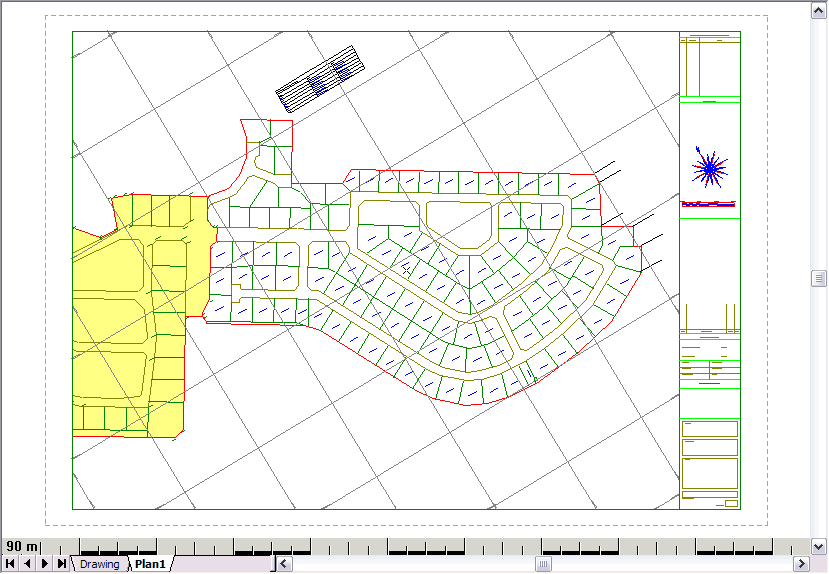Click the horizontal scrollbar thumb

(543, 564)
